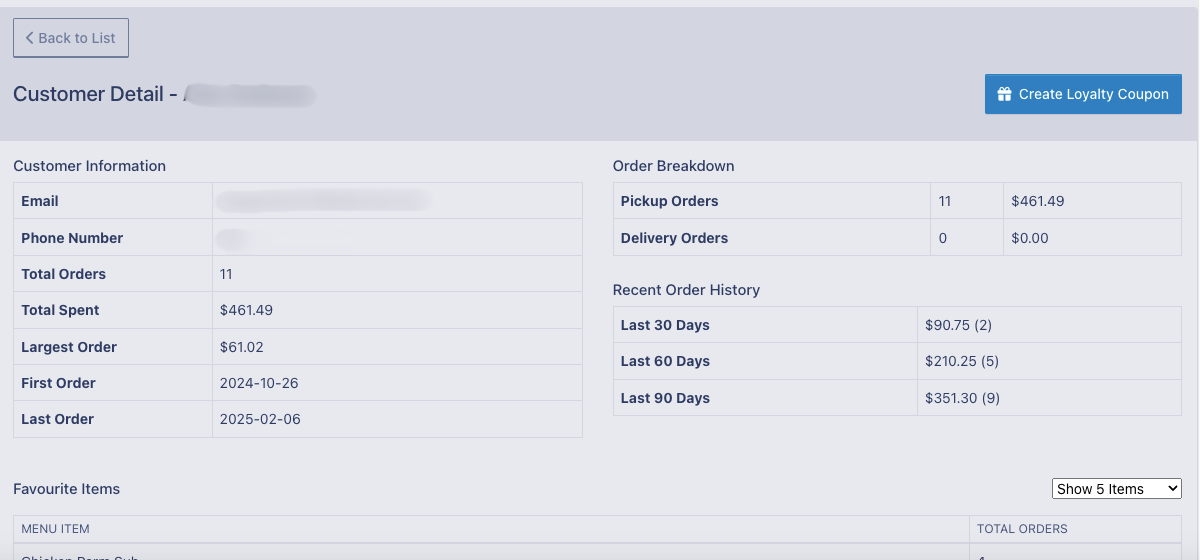The width and height of the screenshot is (1200, 560).
Task: Open the Show 5 Items dropdown
Action: click(x=1116, y=489)
